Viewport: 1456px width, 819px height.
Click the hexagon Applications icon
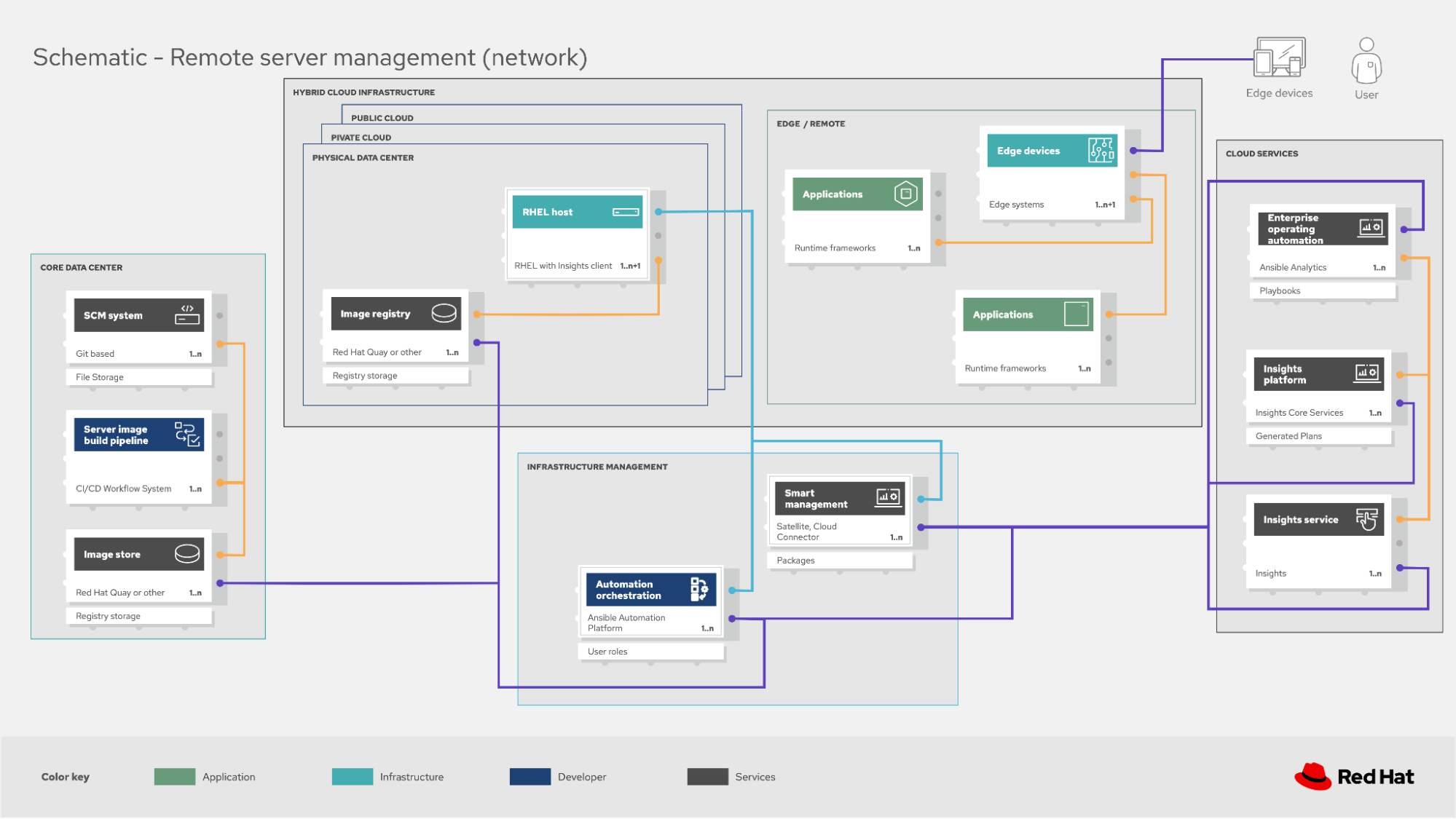click(x=905, y=194)
